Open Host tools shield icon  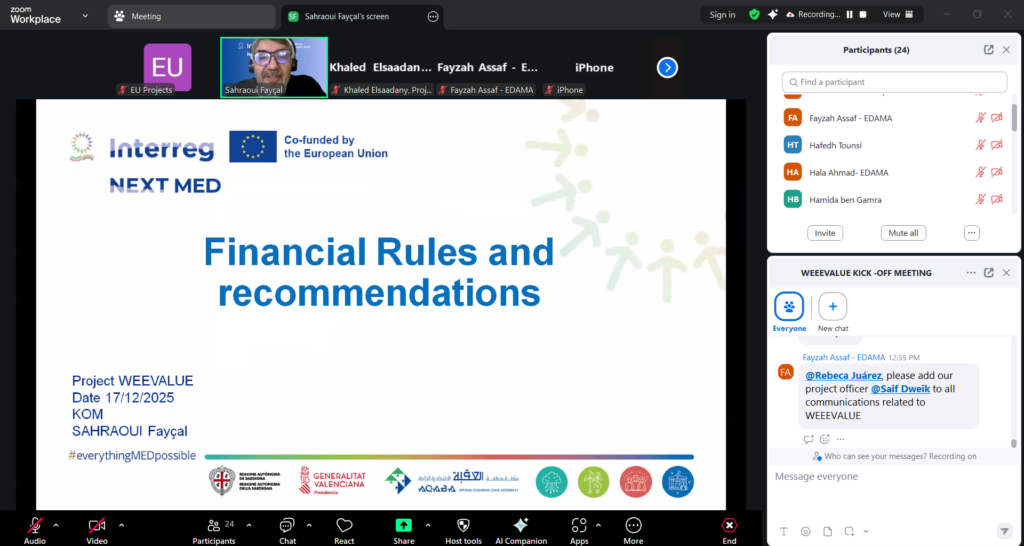click(x=462, y=525)
